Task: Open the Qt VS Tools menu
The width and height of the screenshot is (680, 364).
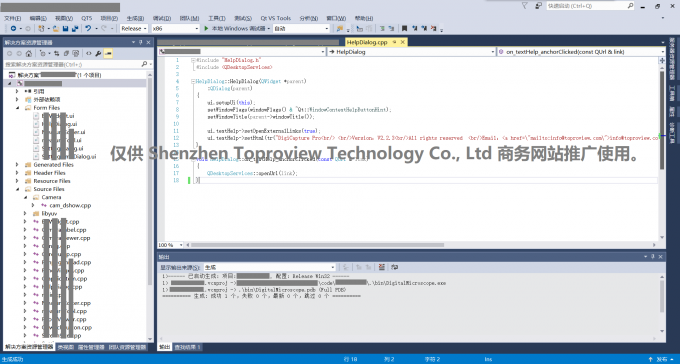Action: (276, 18)
